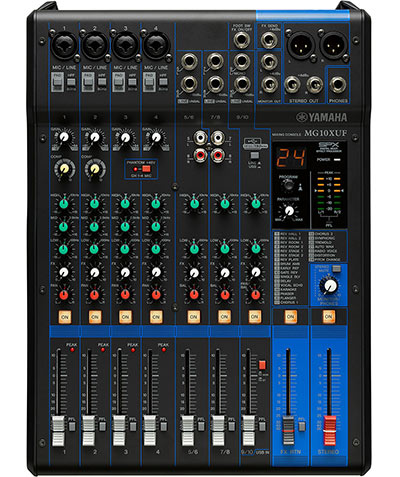Select the FX SEND output jack

click(x=268, y=40)
